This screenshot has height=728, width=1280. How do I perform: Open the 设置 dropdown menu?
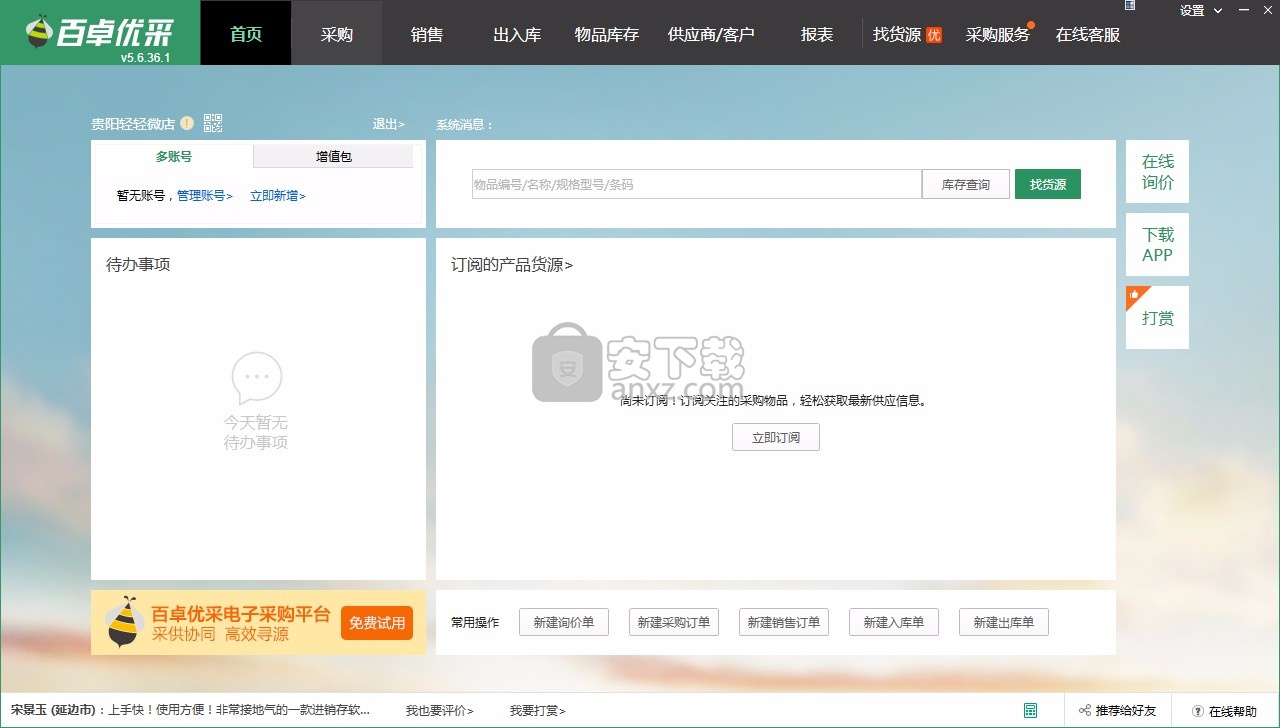click(1200, 11)
